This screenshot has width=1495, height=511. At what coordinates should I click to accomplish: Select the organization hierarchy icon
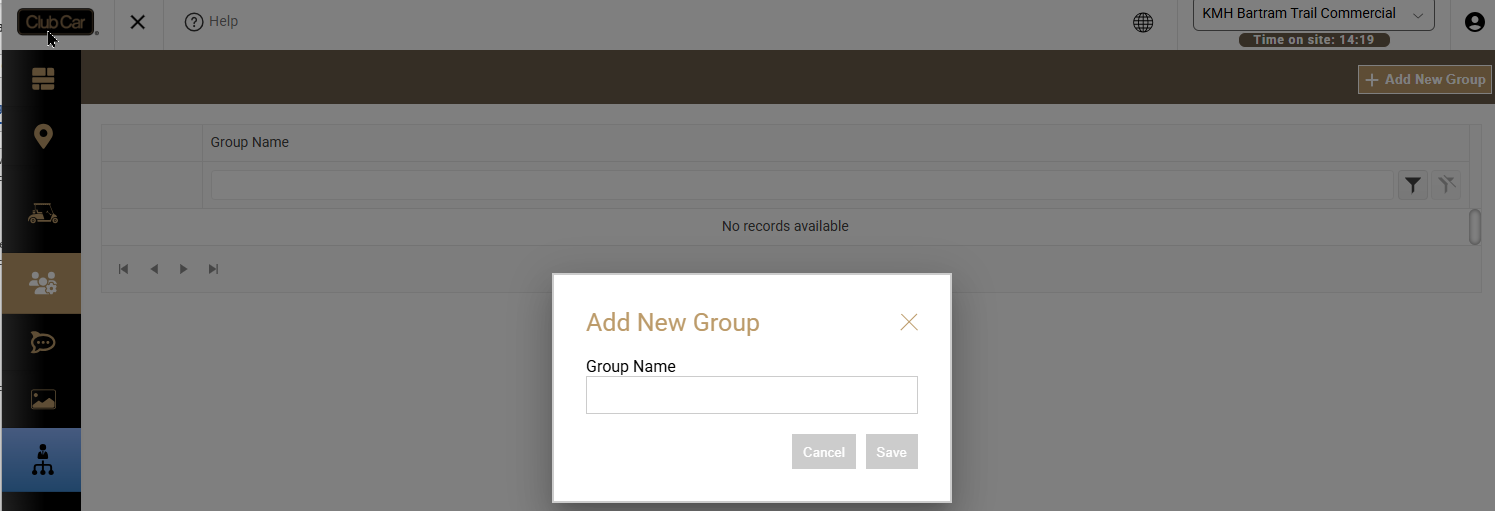[x=42, y=460]
